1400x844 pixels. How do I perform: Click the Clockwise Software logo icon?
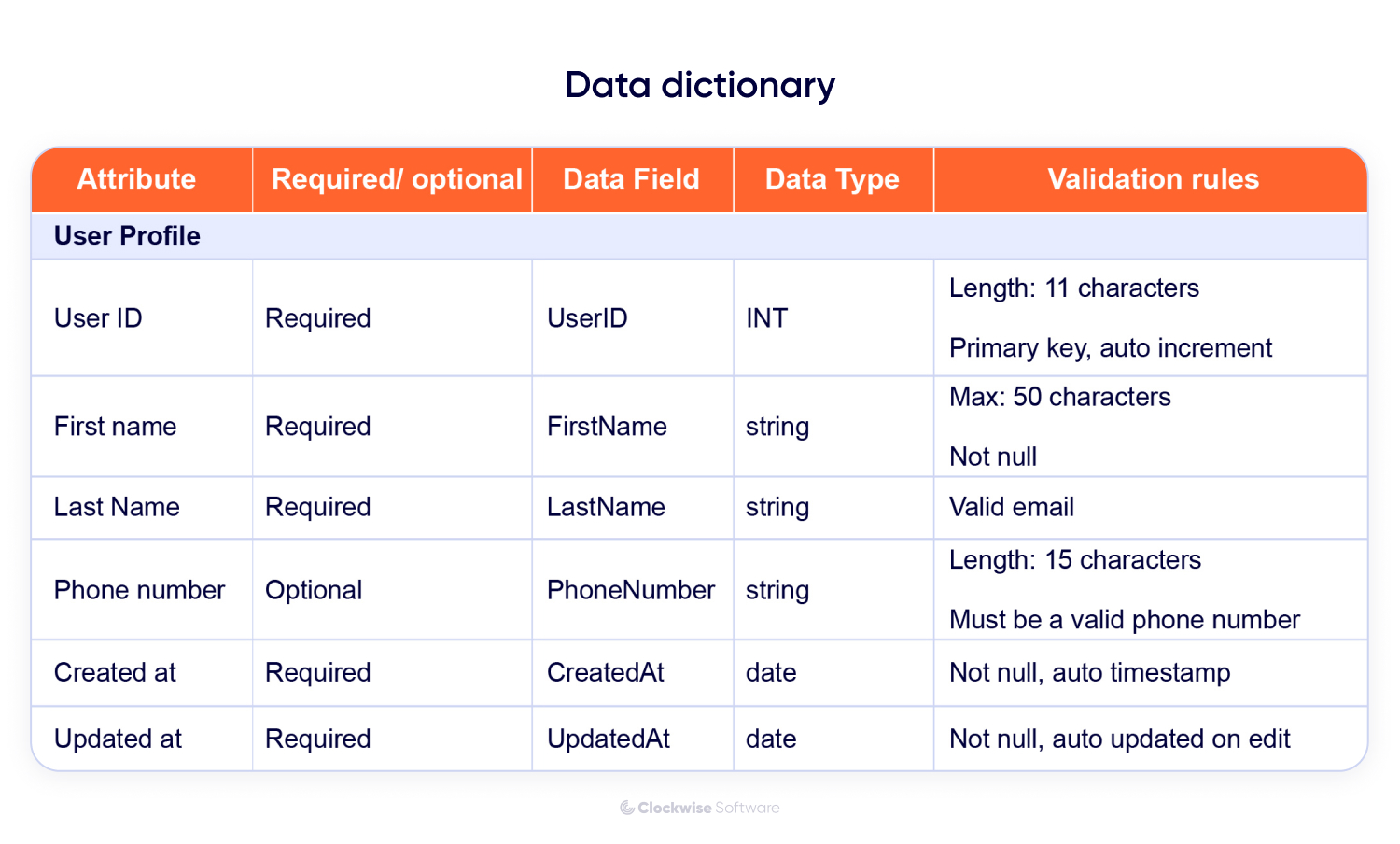pos(627,808)
